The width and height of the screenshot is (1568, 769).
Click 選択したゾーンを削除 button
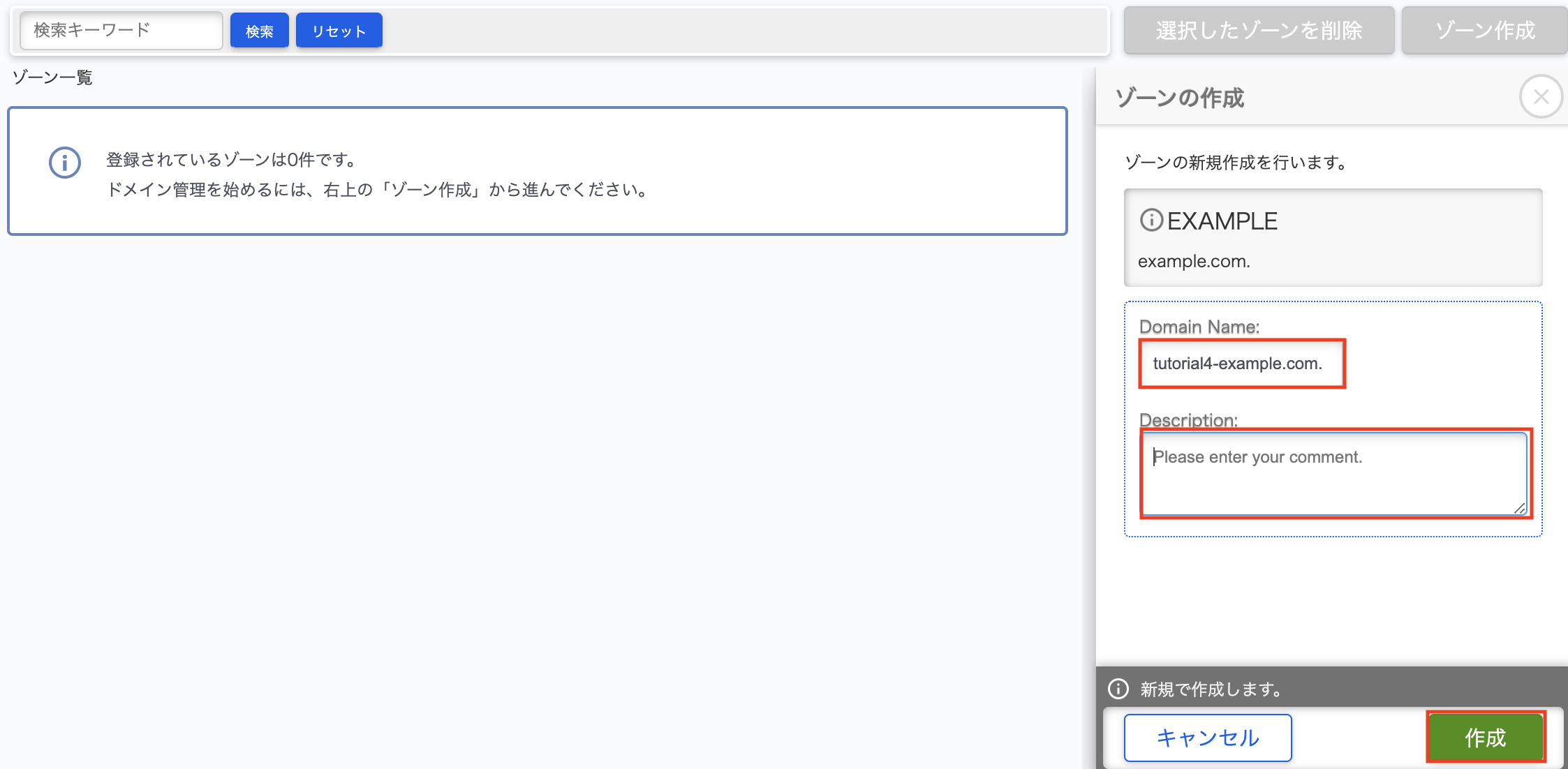point(1258,31)
